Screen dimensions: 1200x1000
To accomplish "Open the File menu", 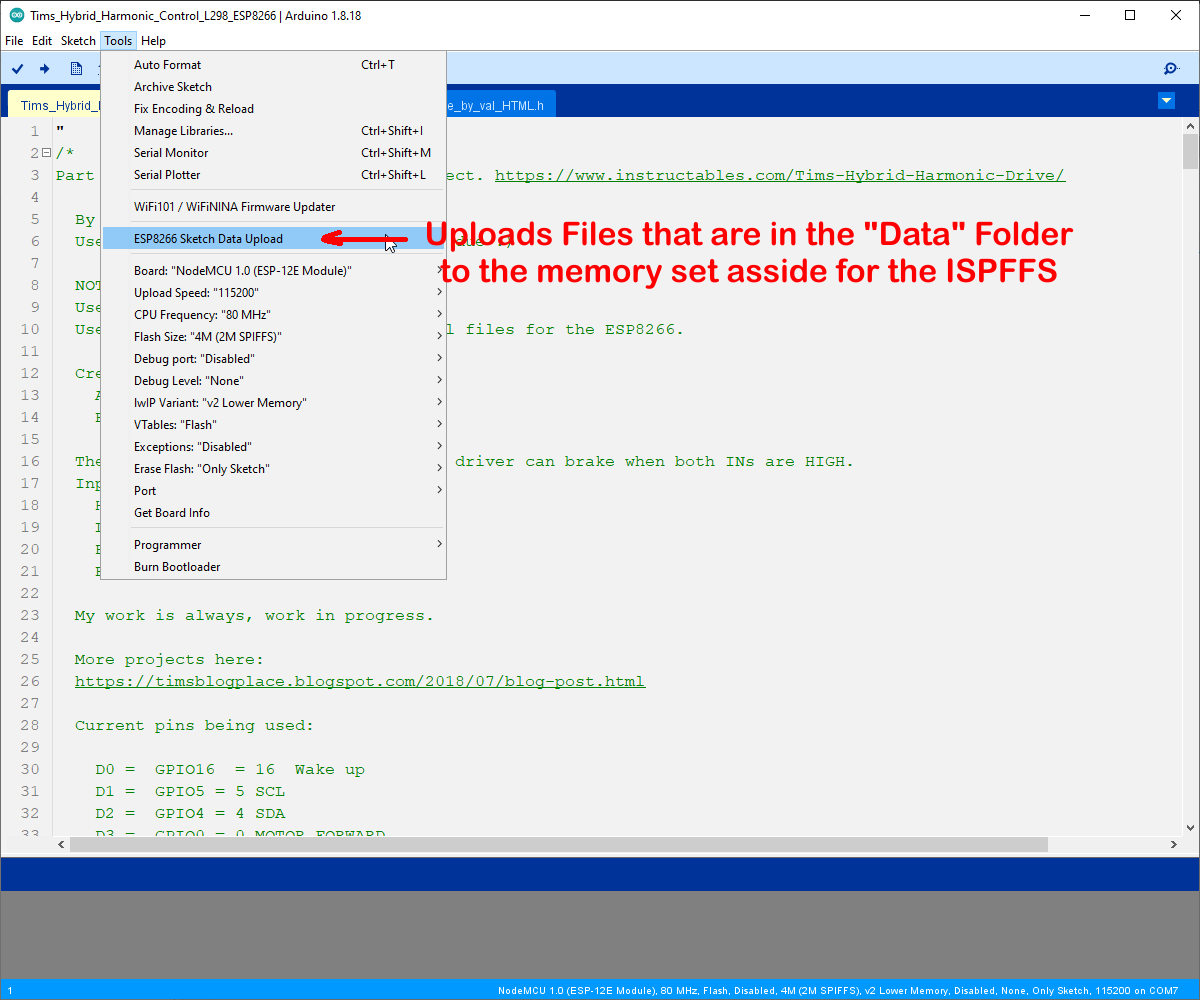I will point(14,41).
